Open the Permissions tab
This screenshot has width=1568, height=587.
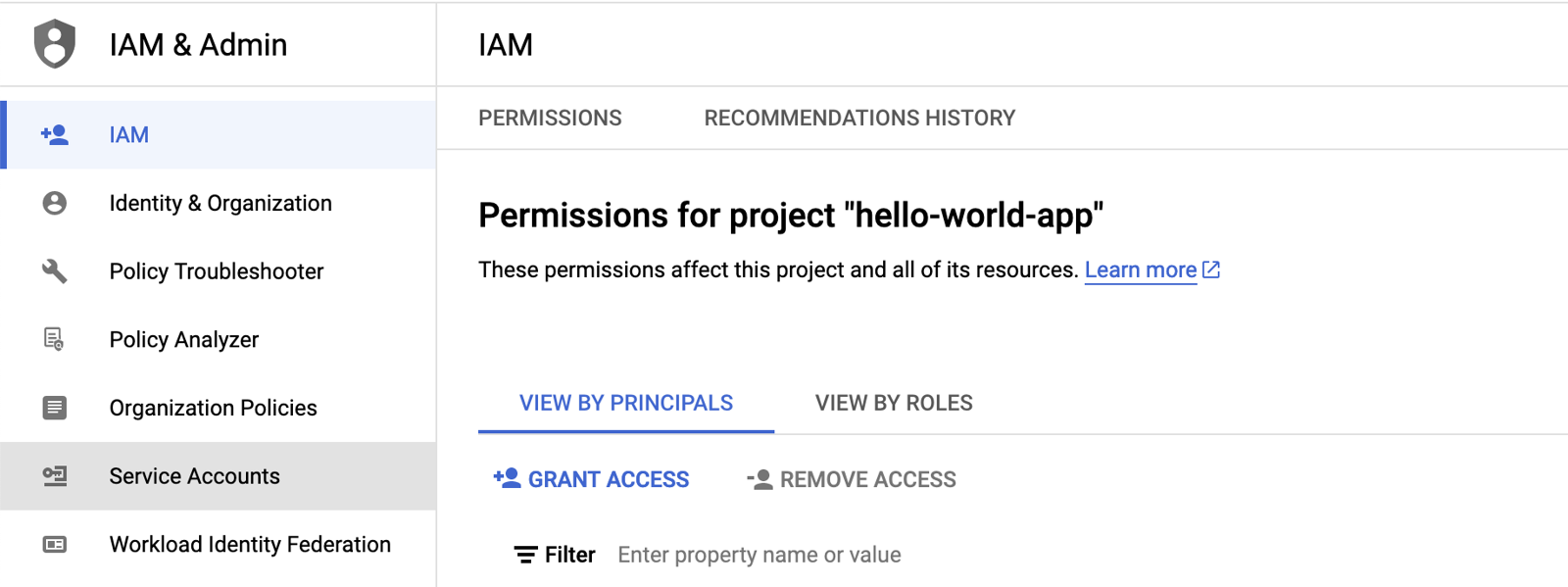coord(550,119)
